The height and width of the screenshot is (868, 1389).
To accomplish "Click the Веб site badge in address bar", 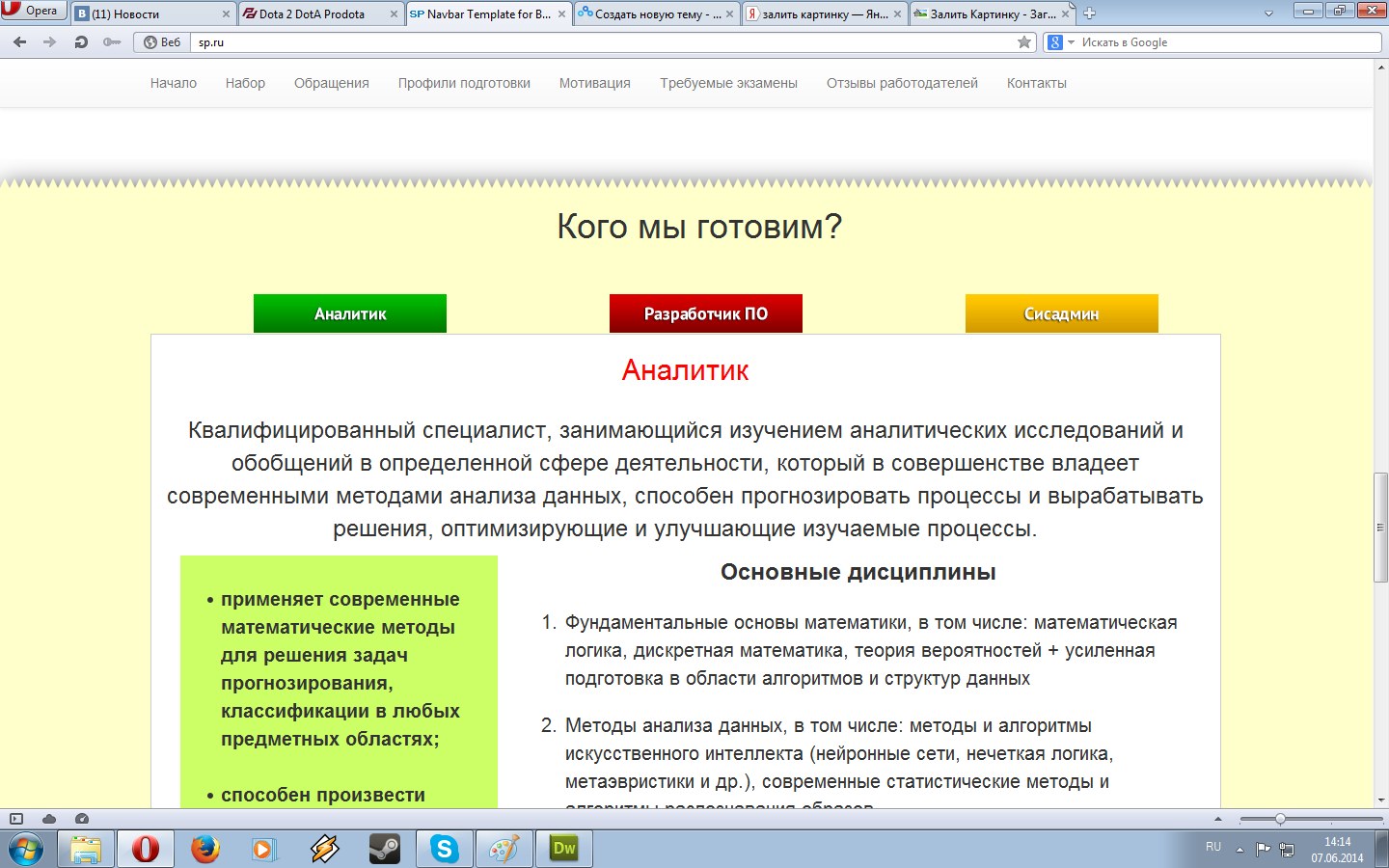I will [162, 42].
